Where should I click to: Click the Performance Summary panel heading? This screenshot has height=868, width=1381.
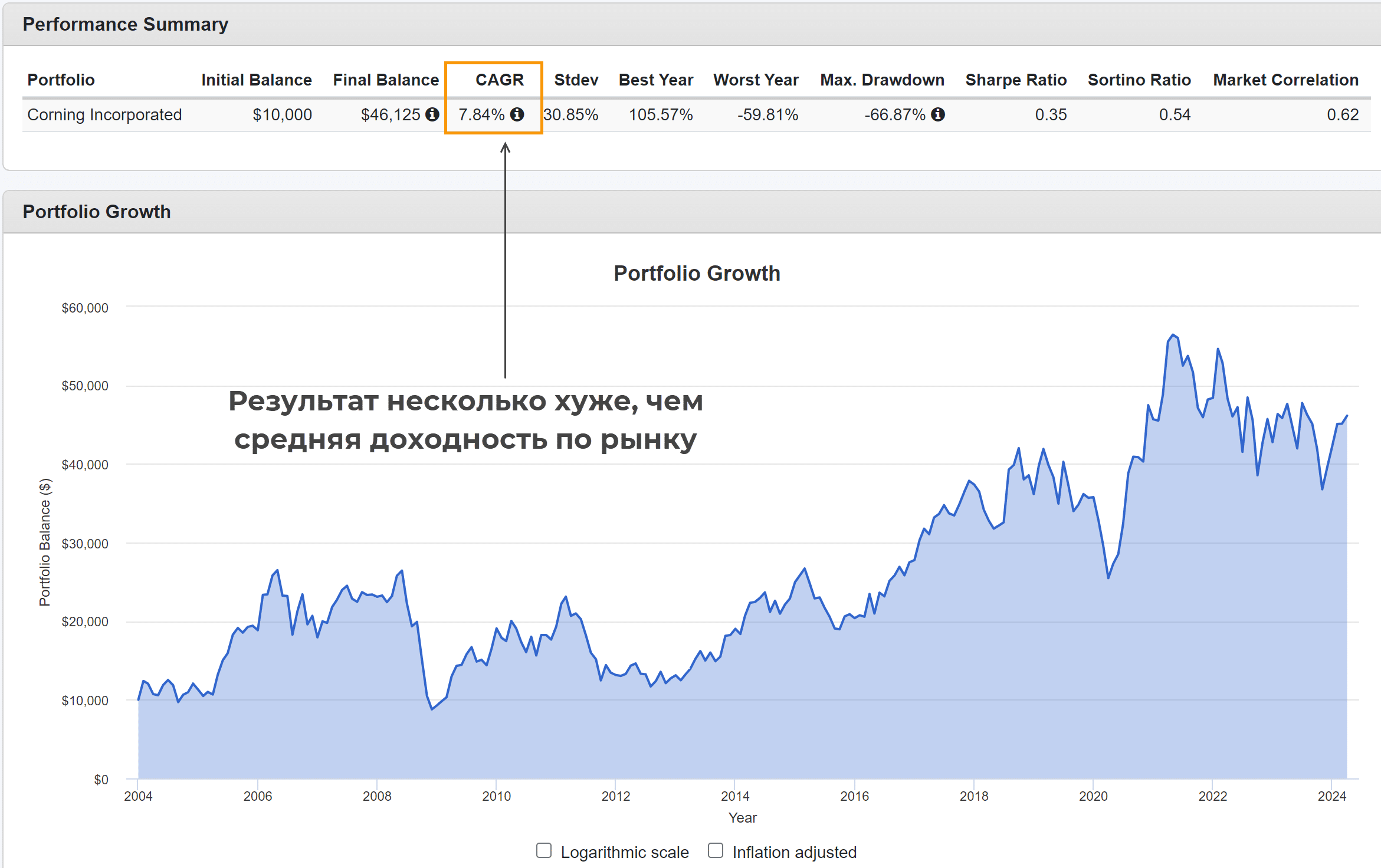(125, 24)
